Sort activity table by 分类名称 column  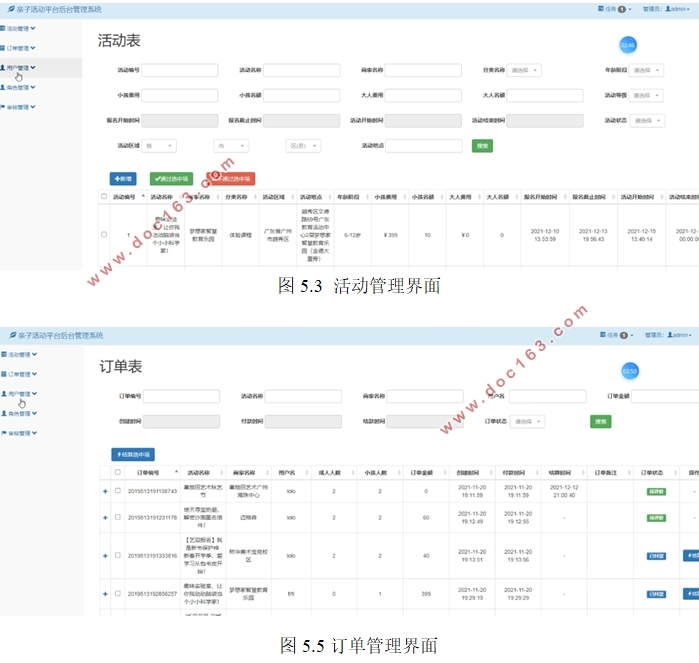point(241,197)
